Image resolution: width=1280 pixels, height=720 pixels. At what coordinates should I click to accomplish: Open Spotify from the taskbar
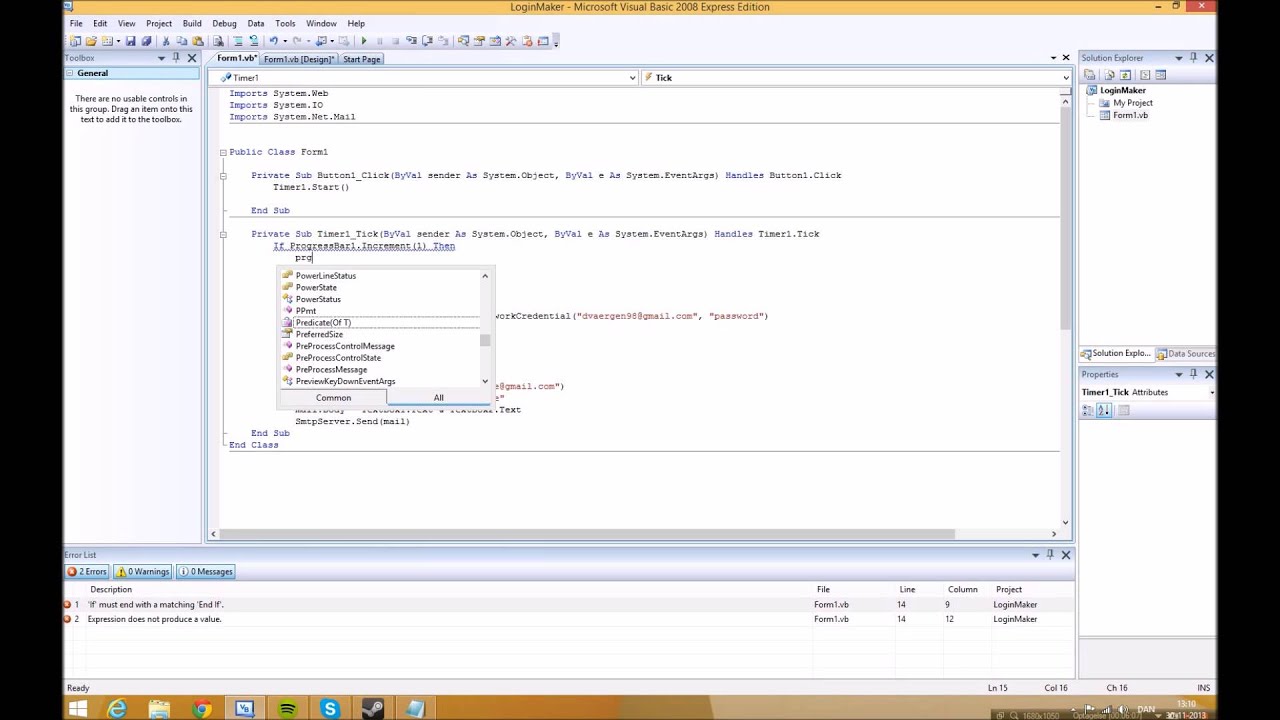click(287, 709)
